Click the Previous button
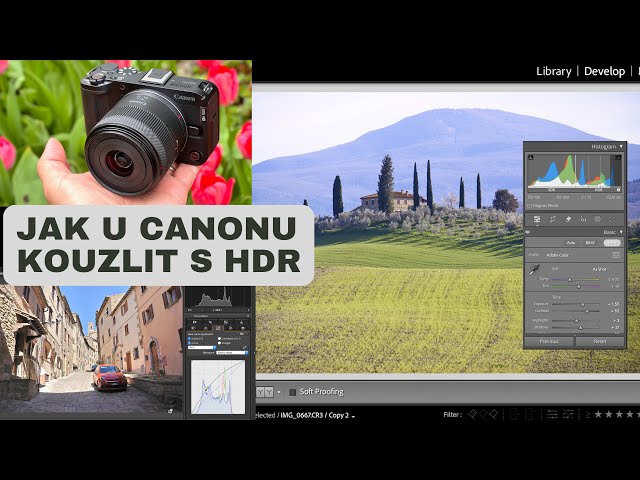Image resolution: width=640 pixels, height=480 pixels. 549,341
